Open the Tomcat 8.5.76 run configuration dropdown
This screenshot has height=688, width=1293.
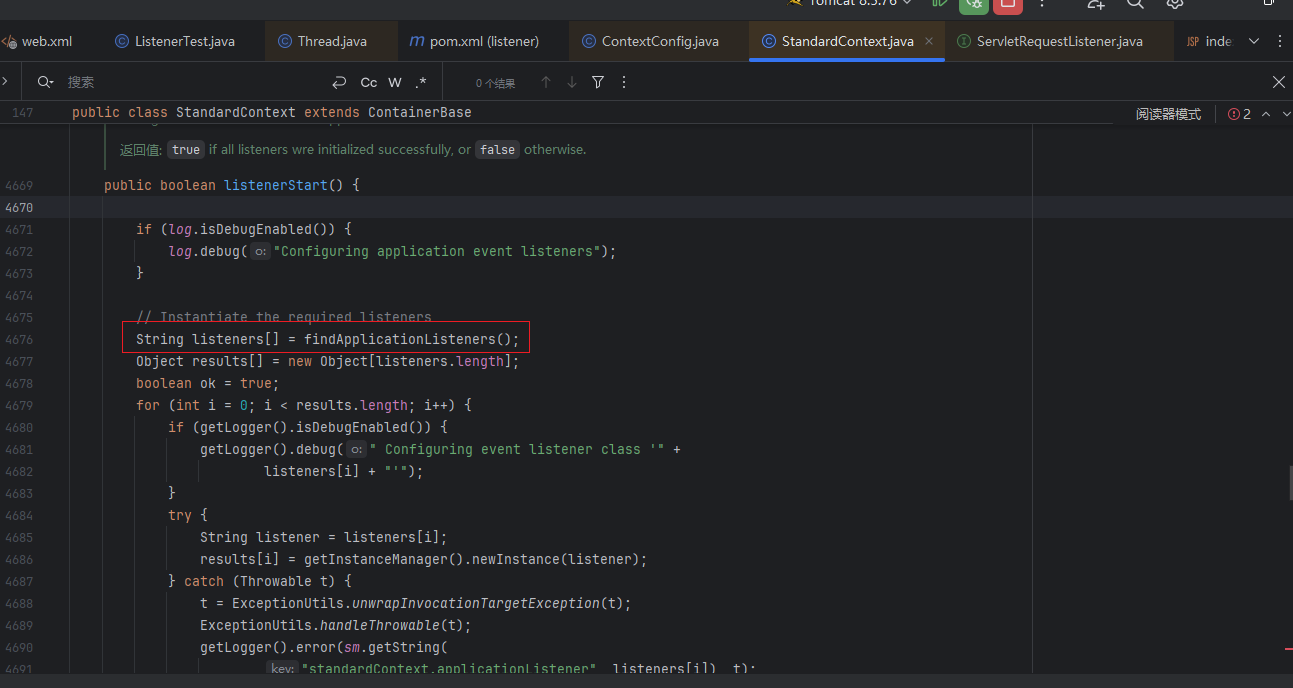tap(852, 3)
